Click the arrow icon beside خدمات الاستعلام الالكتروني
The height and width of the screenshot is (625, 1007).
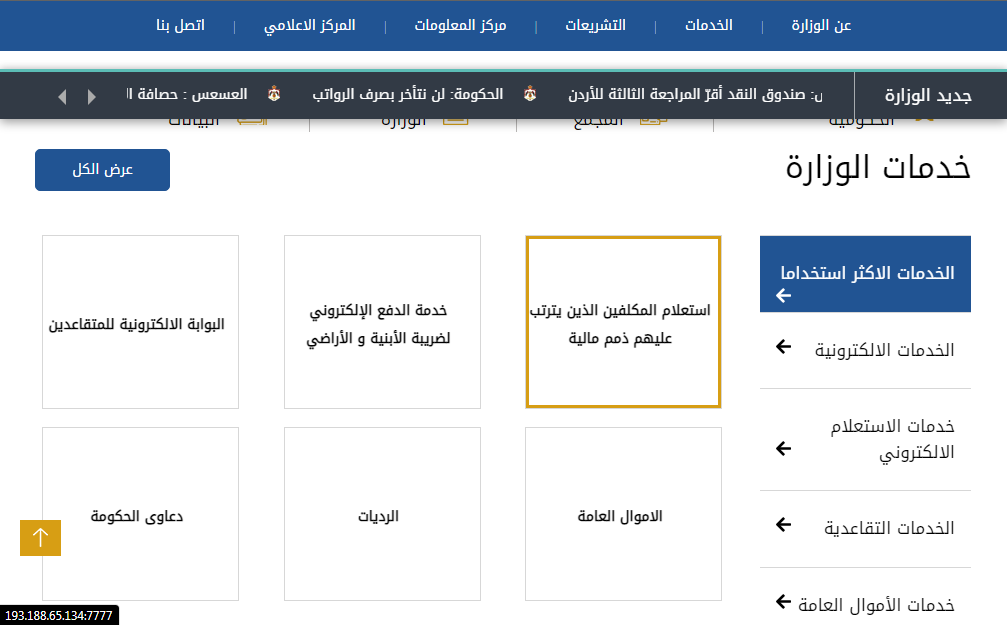click(783, 448)
